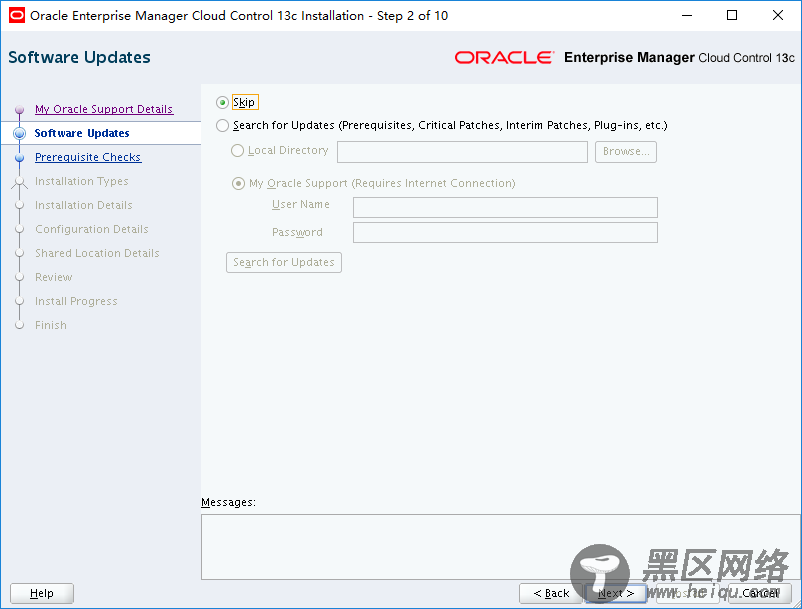Image resolution: width=802 pixels, height=609 pixels.
Task: Select the Software Updates step in sidebar
Action: pyautogui.click(x=82, y=133)
